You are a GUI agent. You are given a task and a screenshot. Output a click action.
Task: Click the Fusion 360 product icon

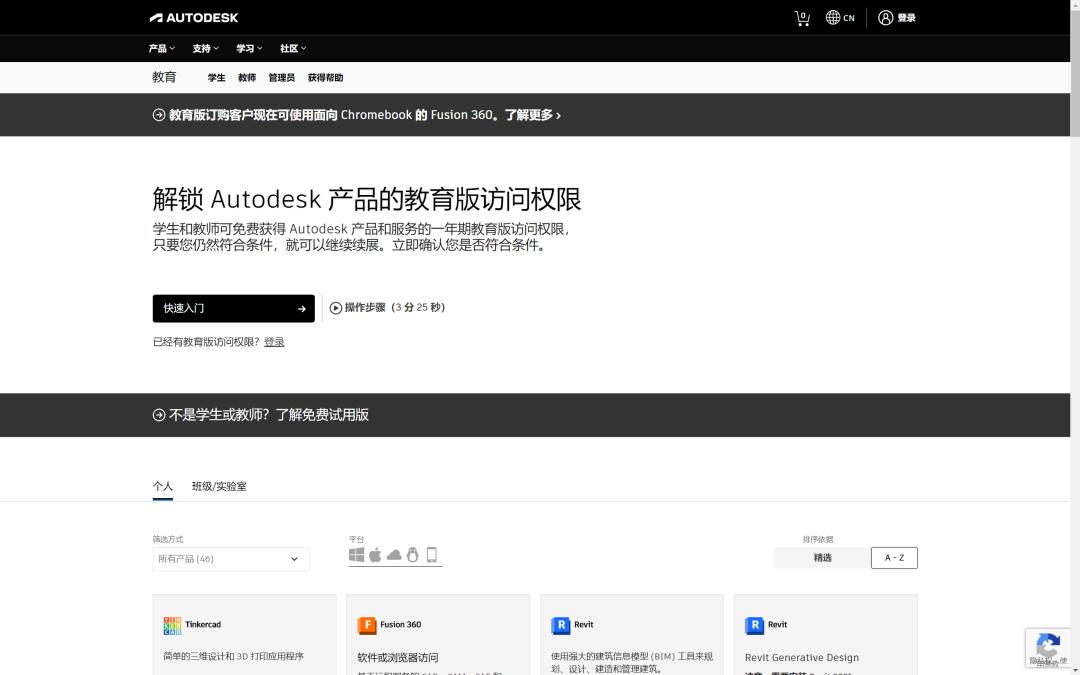tap(368, 625)
